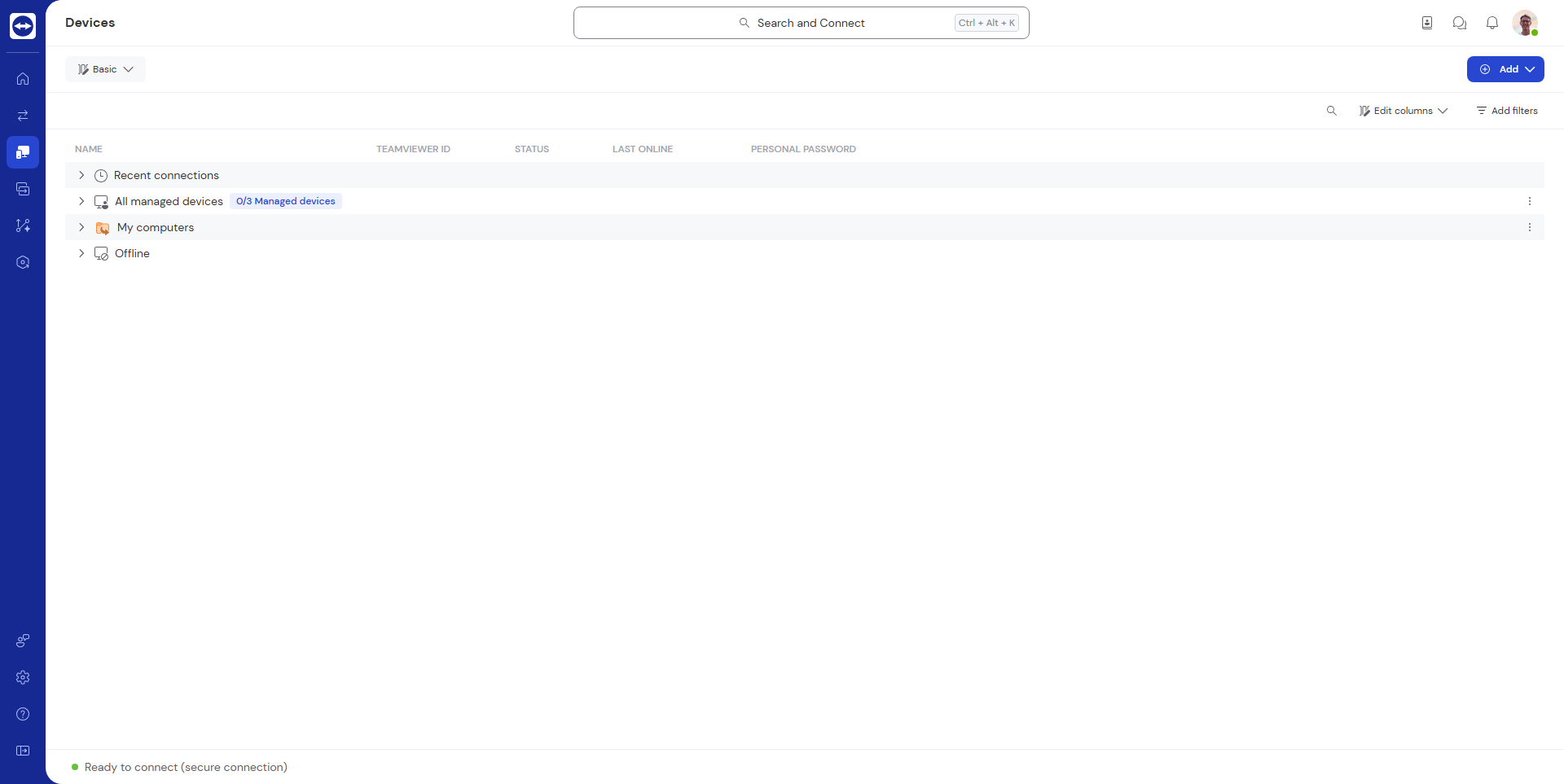Click the device list search magnifier

tap(1331, 111)
